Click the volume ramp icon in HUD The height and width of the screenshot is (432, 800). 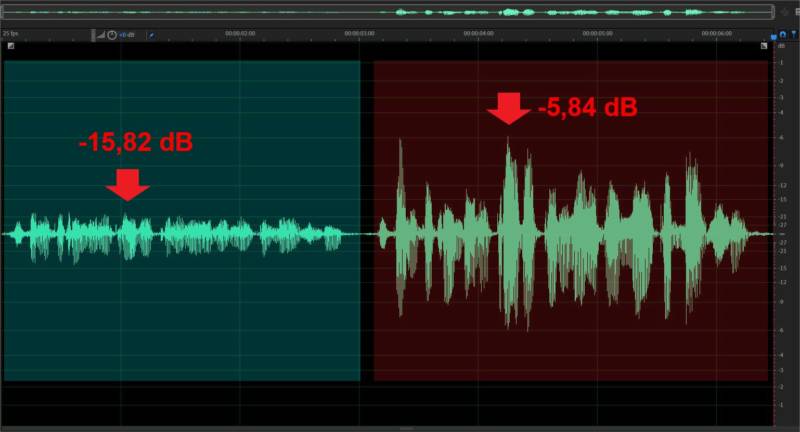point(101,34)
